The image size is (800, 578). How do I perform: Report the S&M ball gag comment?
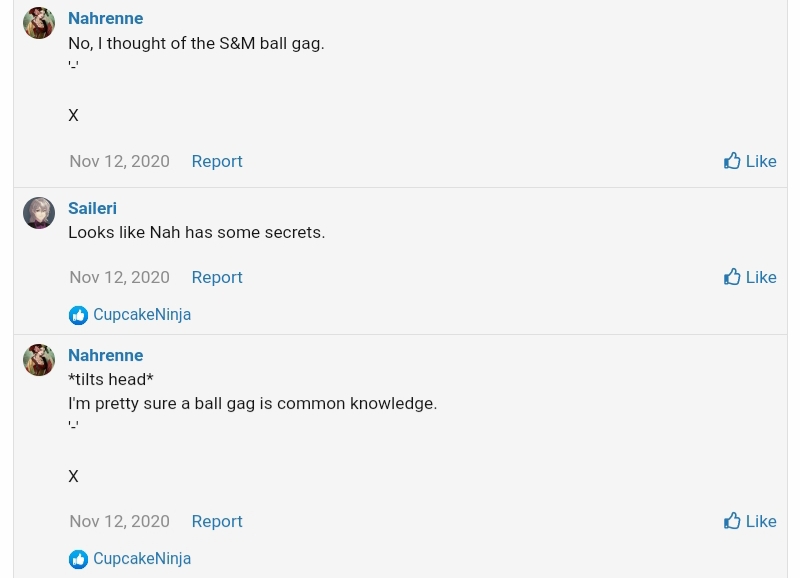click(x=217, y=161)
